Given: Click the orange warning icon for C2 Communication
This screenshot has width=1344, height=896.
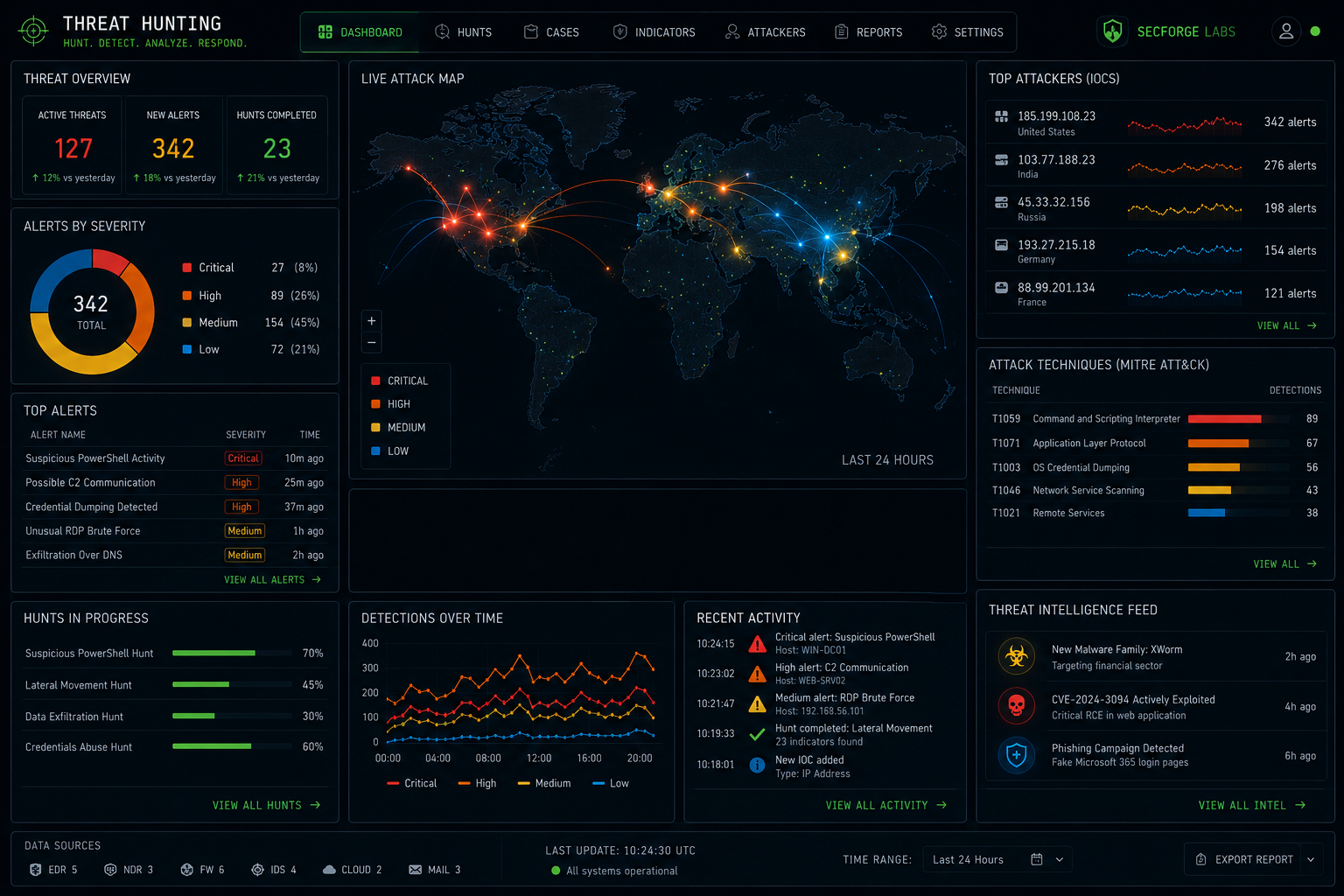Looking at the screenshot, I should 757,674.
